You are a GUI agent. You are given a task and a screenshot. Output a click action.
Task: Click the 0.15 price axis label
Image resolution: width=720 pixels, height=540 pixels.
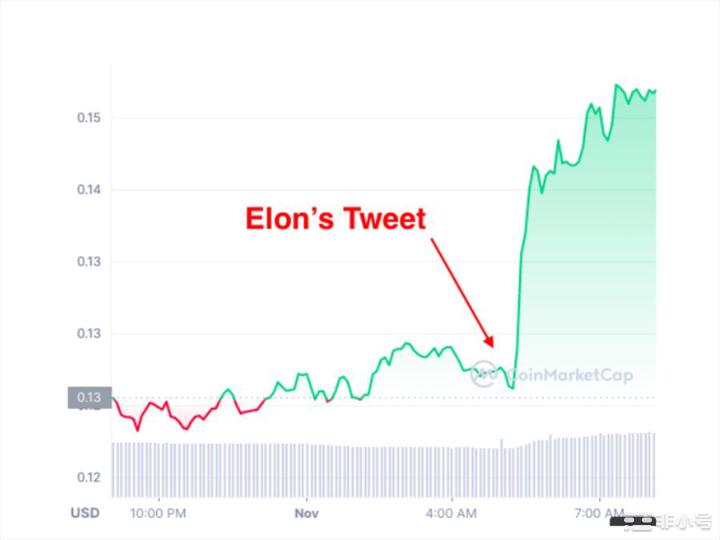coord(89,118)
